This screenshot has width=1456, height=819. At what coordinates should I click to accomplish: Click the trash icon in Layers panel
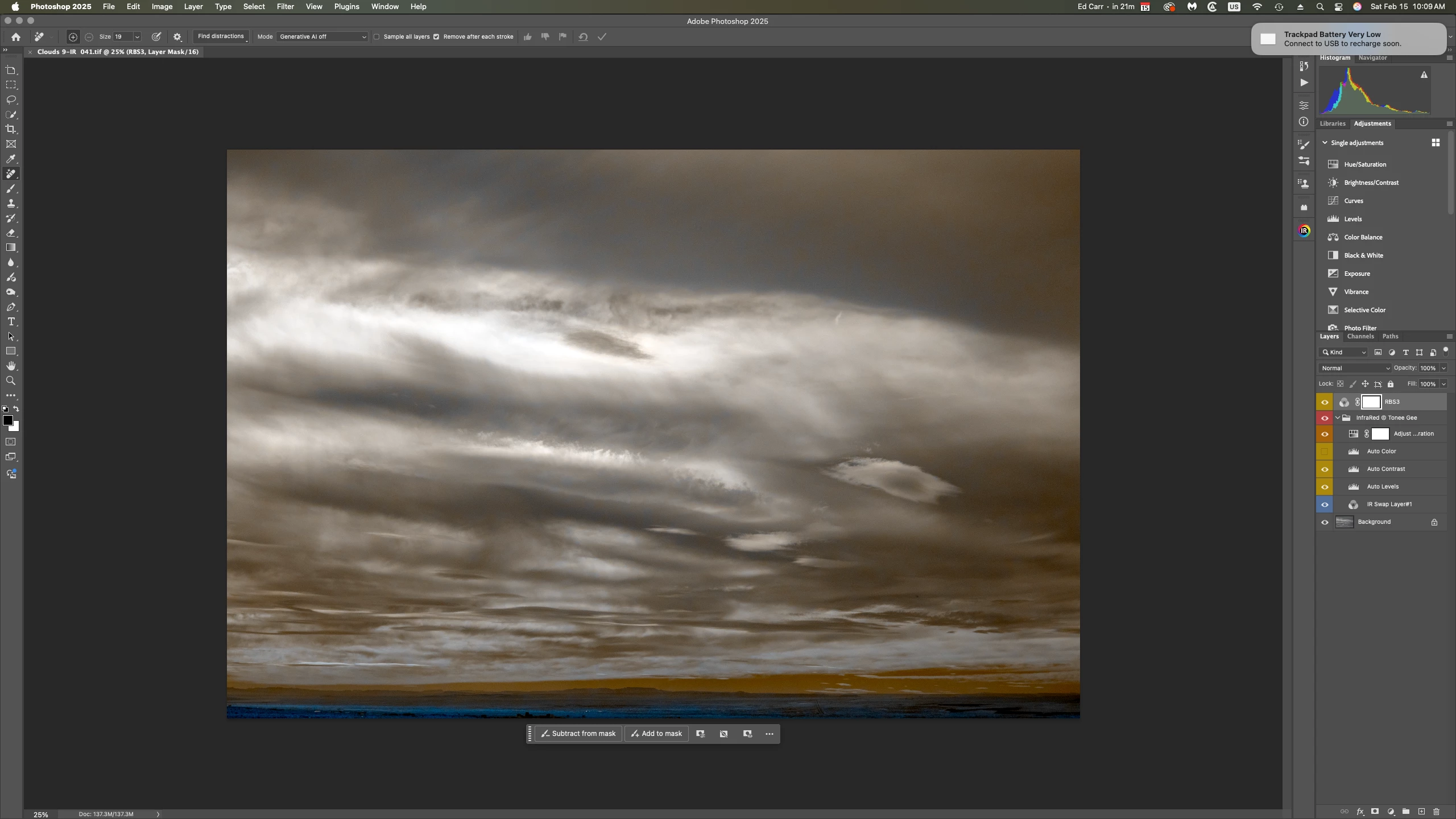point(1436,812)
